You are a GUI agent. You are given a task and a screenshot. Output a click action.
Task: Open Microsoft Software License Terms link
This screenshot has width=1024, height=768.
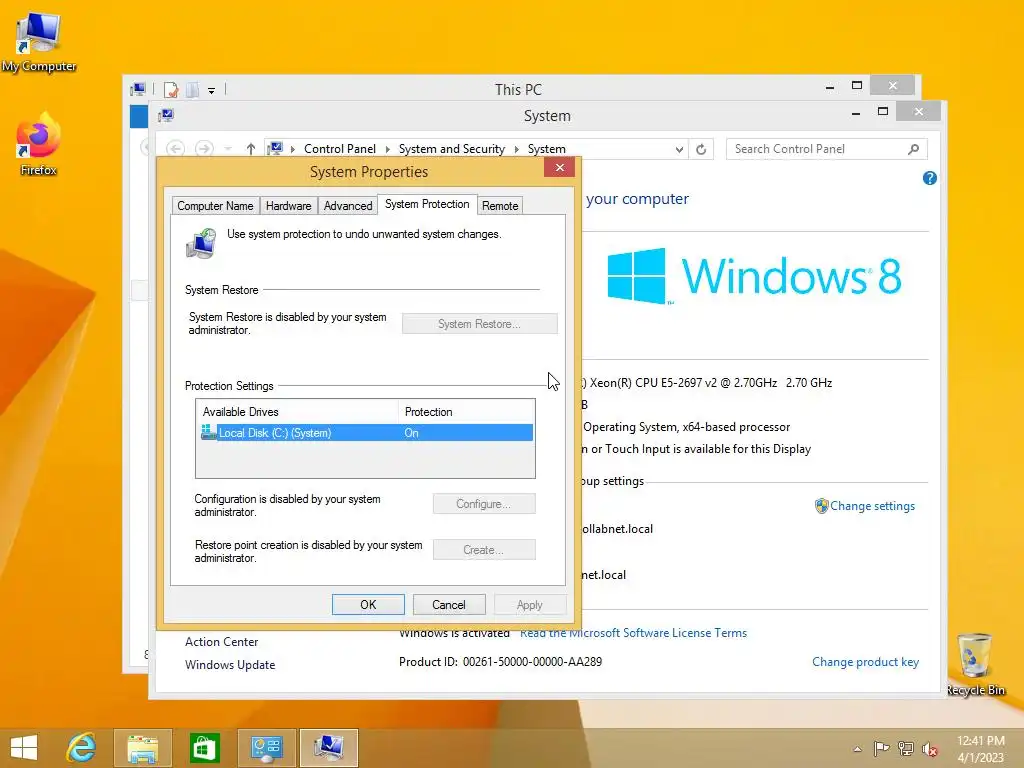click(x=633, y=633)
